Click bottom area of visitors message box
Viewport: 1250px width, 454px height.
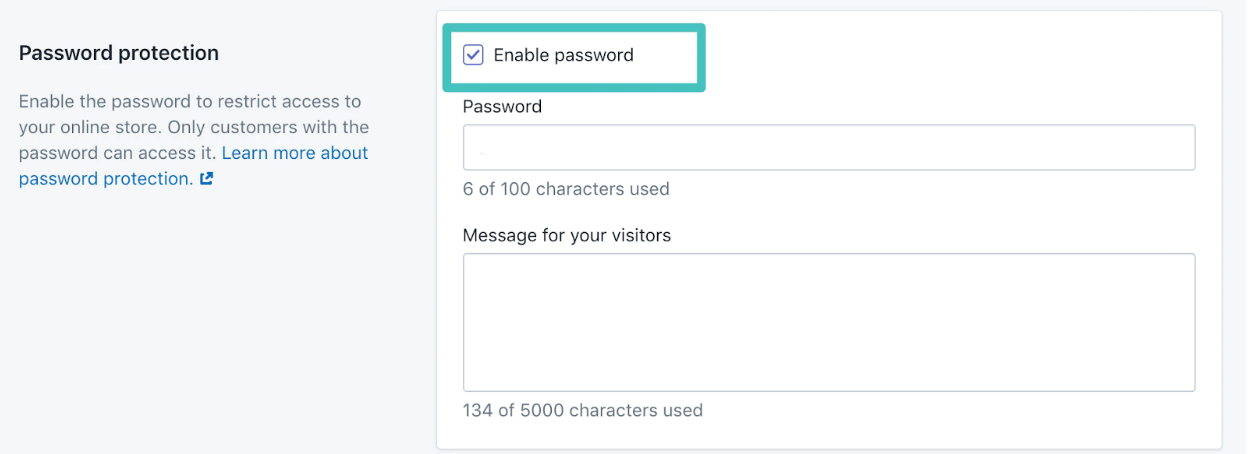coord(829,375)
